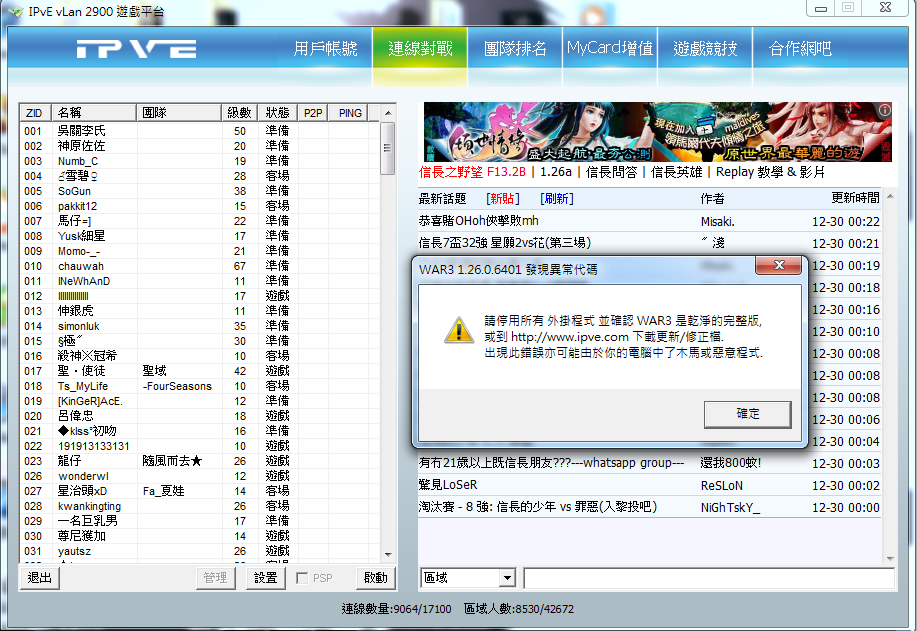The image size is (917, 631).
Task: Open the Replay 教學 & 影片 link
Action: (x=770, y=172)
